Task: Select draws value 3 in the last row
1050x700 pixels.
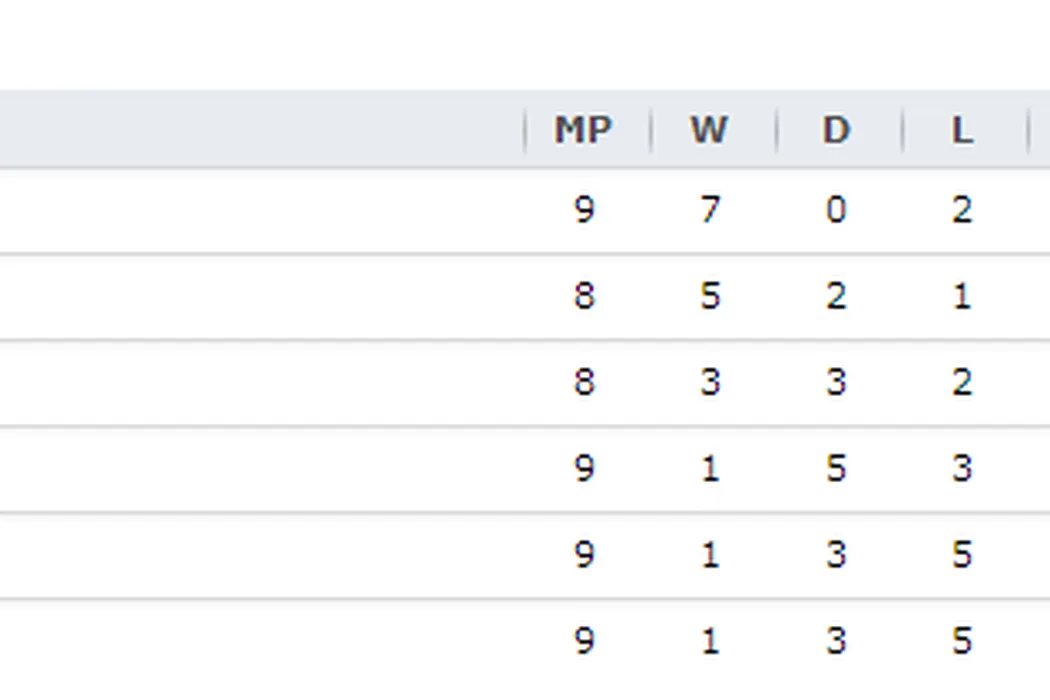Action: click(x=835, y=640)
